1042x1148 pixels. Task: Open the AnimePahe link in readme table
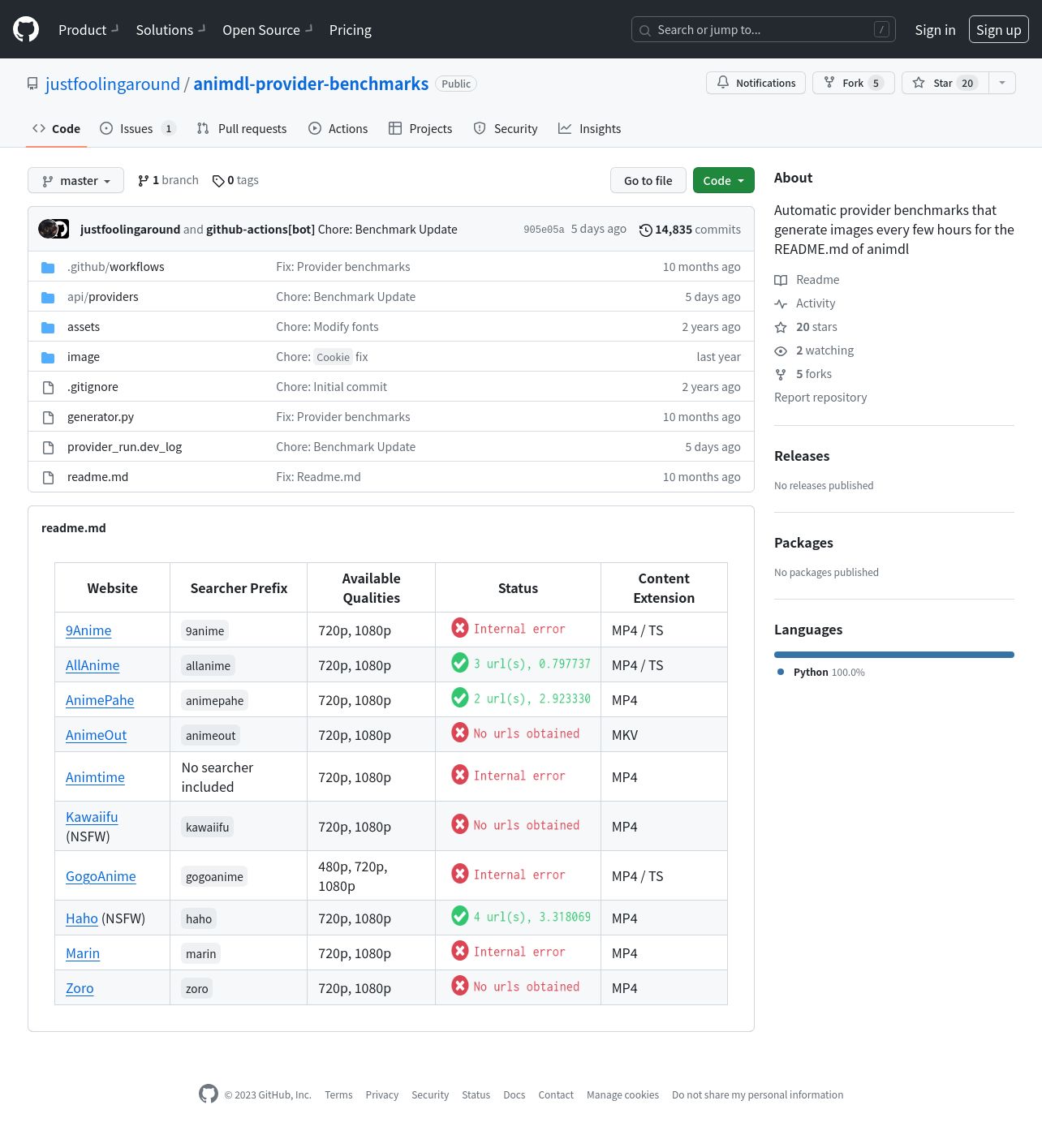100,699
